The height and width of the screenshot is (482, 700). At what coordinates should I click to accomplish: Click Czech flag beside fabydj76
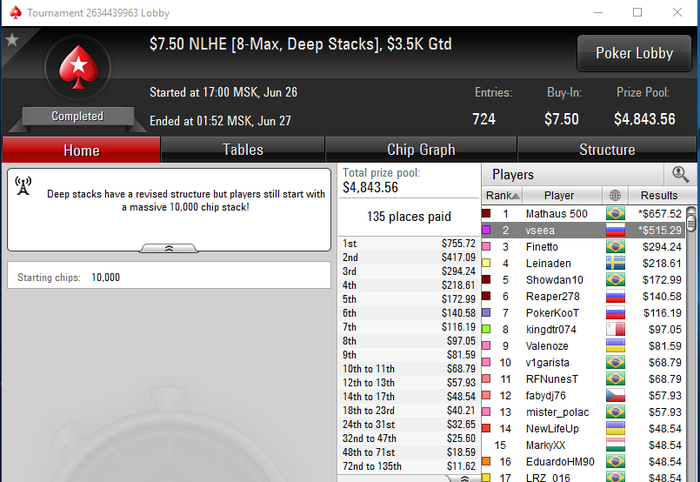pyautogui.click(x=615, y=395)
